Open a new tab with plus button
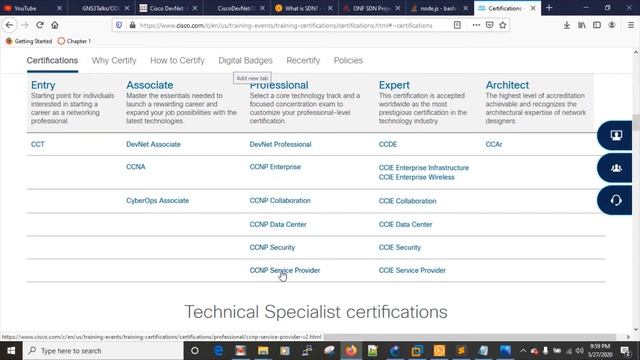The height and width of the screenshot is (360, 640). 549,8
